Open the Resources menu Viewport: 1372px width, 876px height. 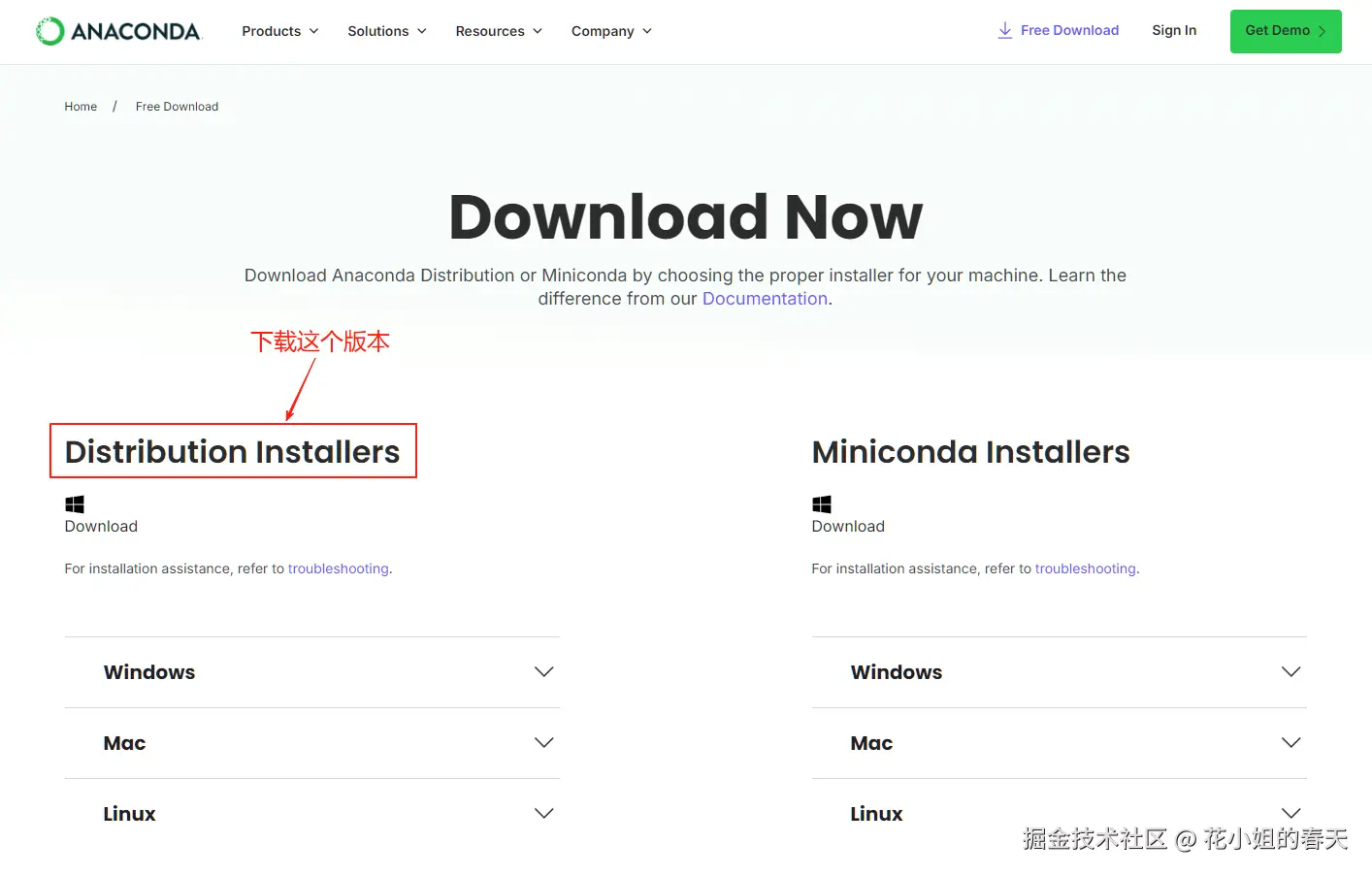tap(499, 31)
